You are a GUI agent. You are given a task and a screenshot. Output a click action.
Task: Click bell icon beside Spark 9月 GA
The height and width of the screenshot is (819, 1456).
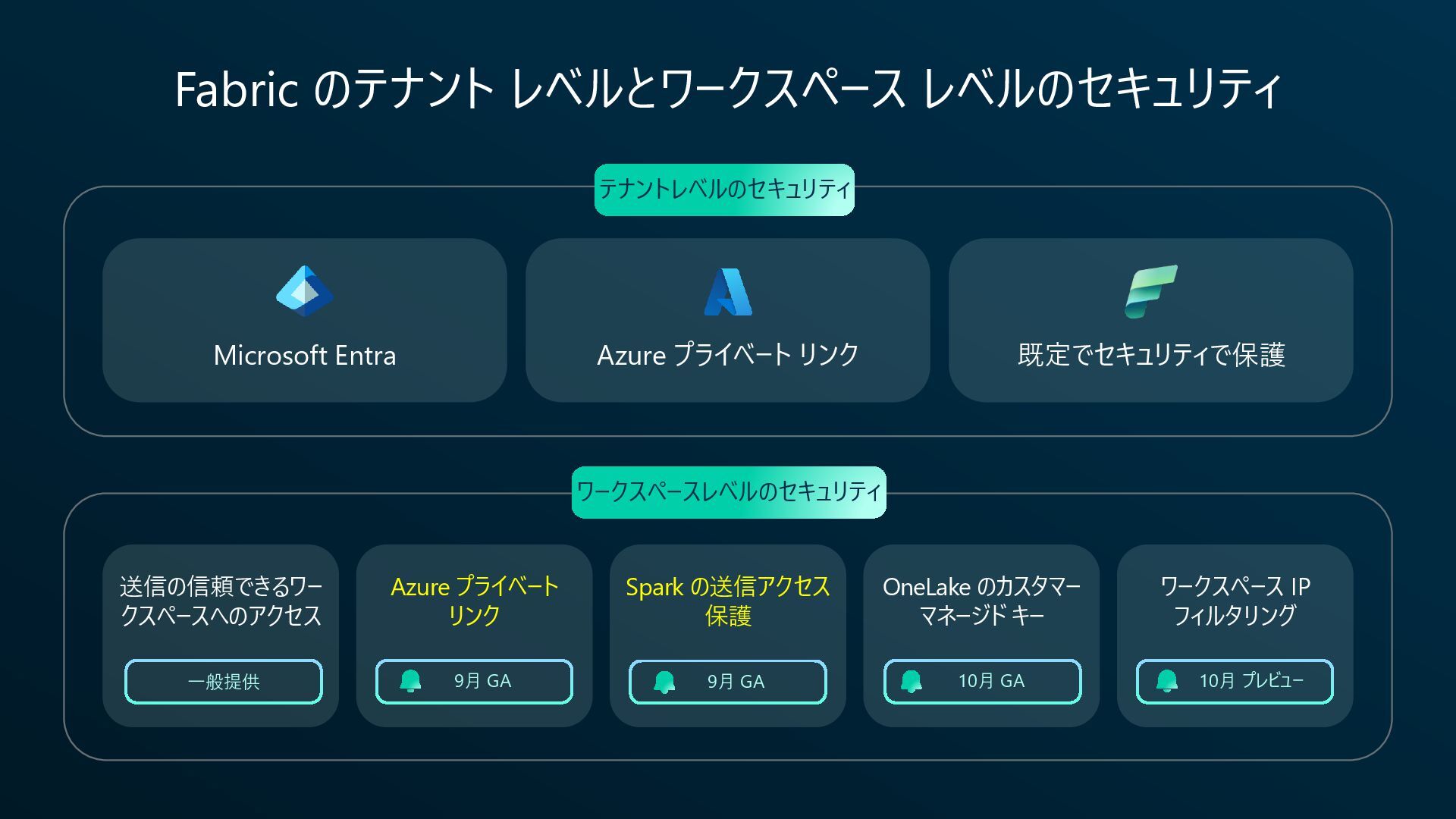664,682
